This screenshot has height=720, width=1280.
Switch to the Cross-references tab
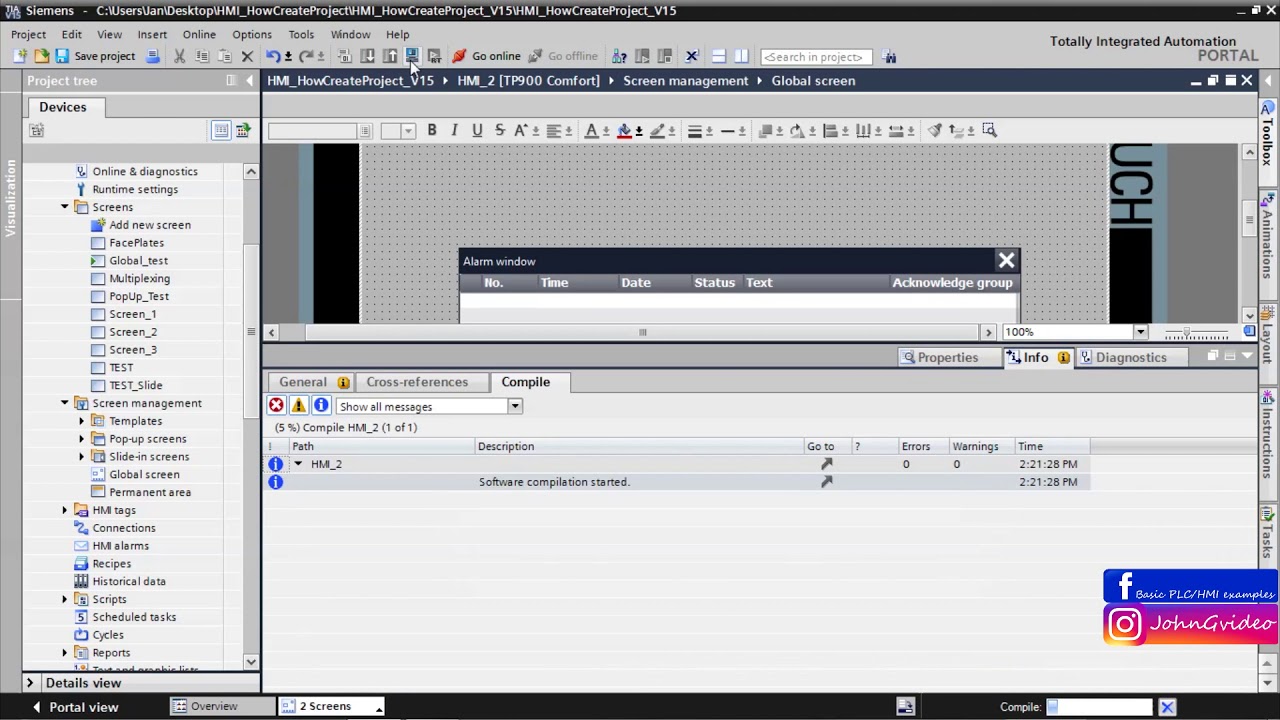417,382
